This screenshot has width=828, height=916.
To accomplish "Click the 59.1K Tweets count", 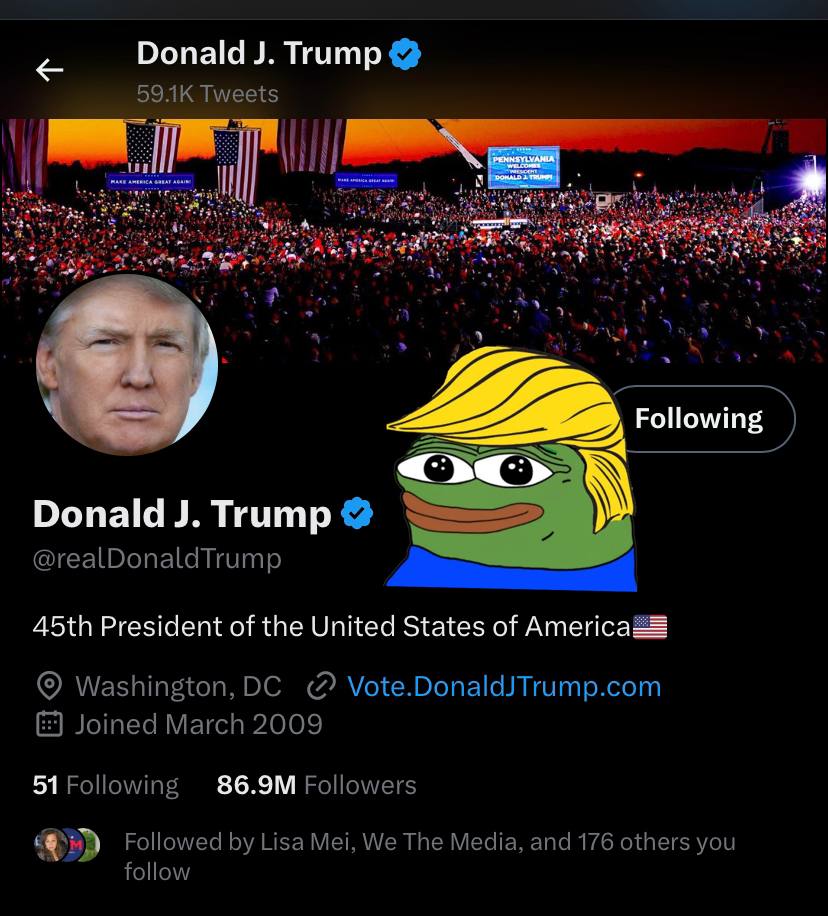I will (x=207, y=93).
